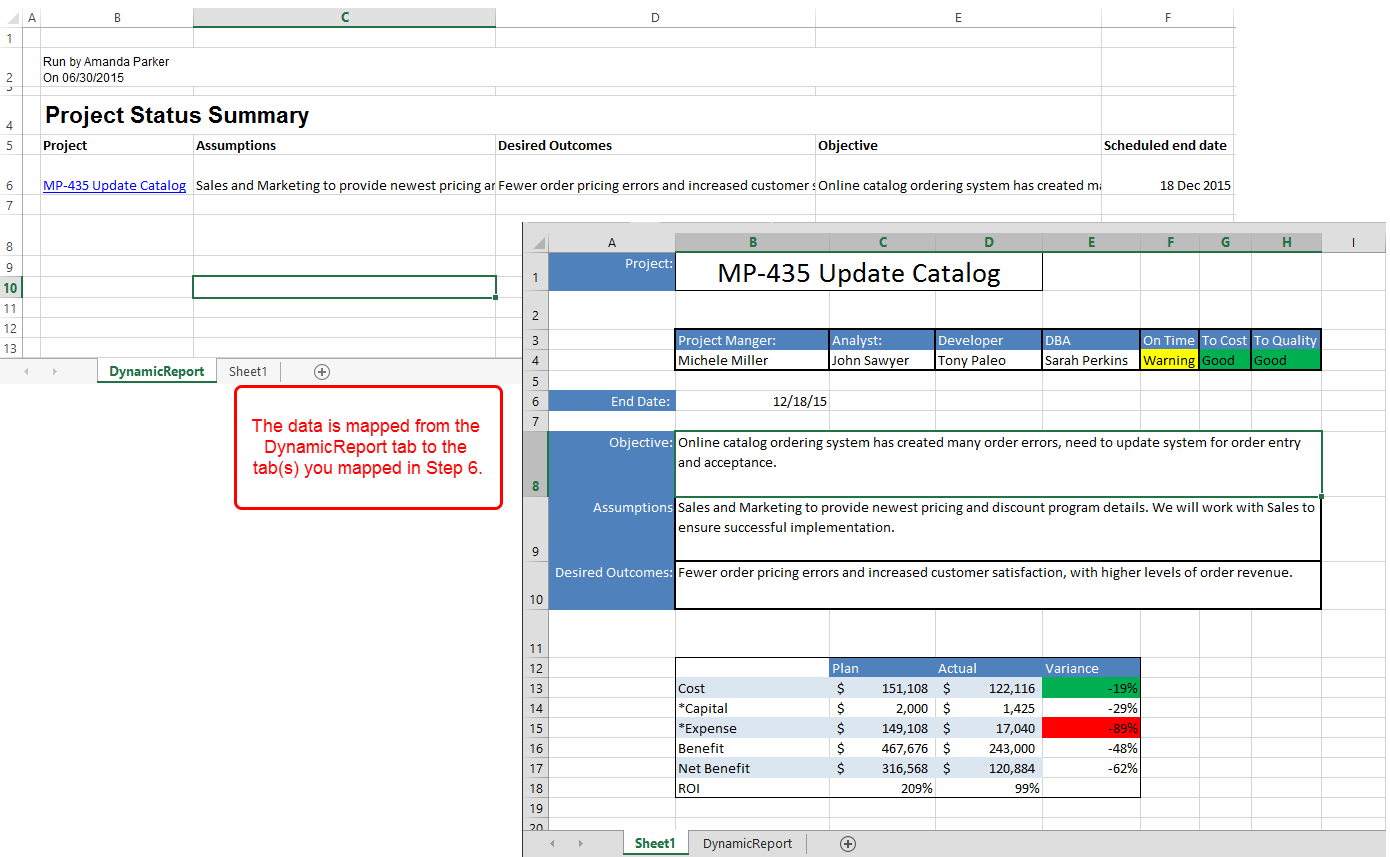Screen dimensions: 1390x857
Task: Select the -62% Net Benefit variance cell
Action: pyautogui.click(x=1091, y=768)
